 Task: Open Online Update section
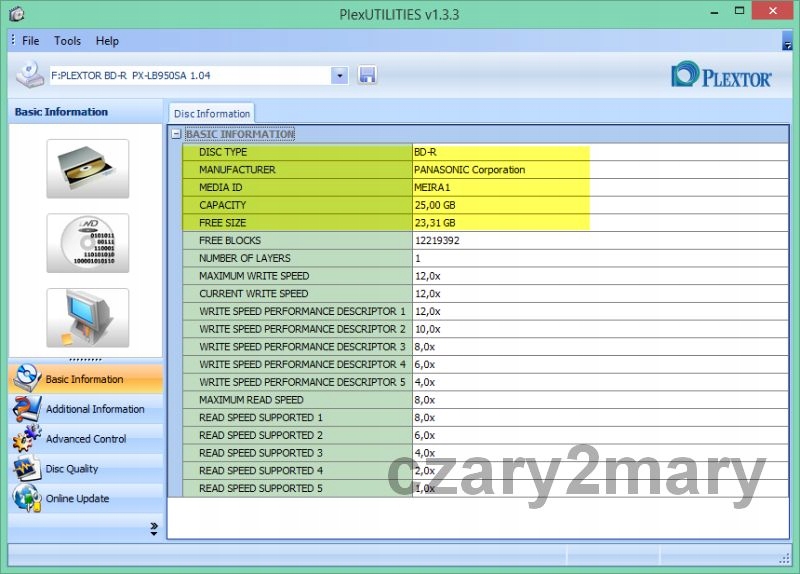click(x=85, y=498)
